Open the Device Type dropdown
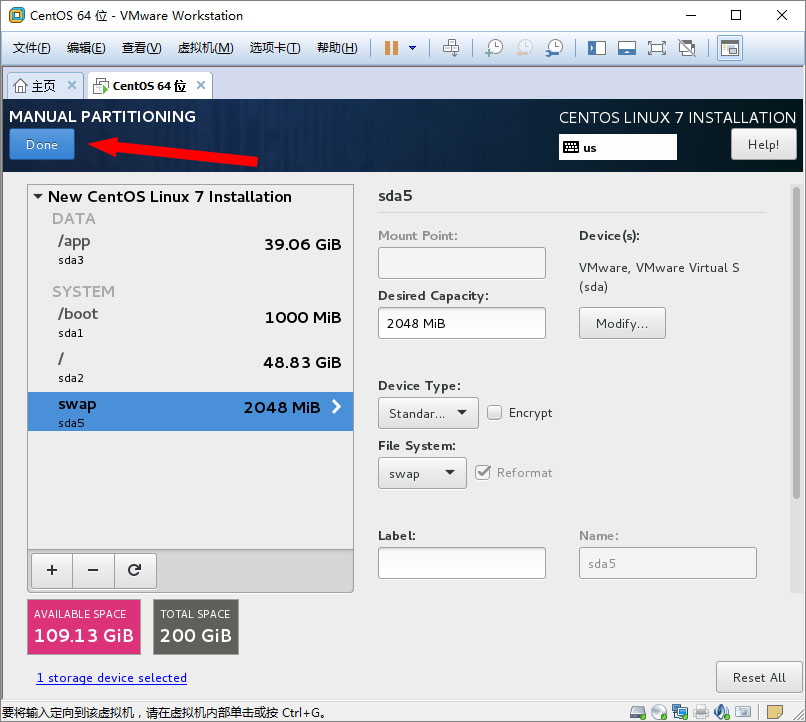806x722 pixels. [x=428, y=412]
